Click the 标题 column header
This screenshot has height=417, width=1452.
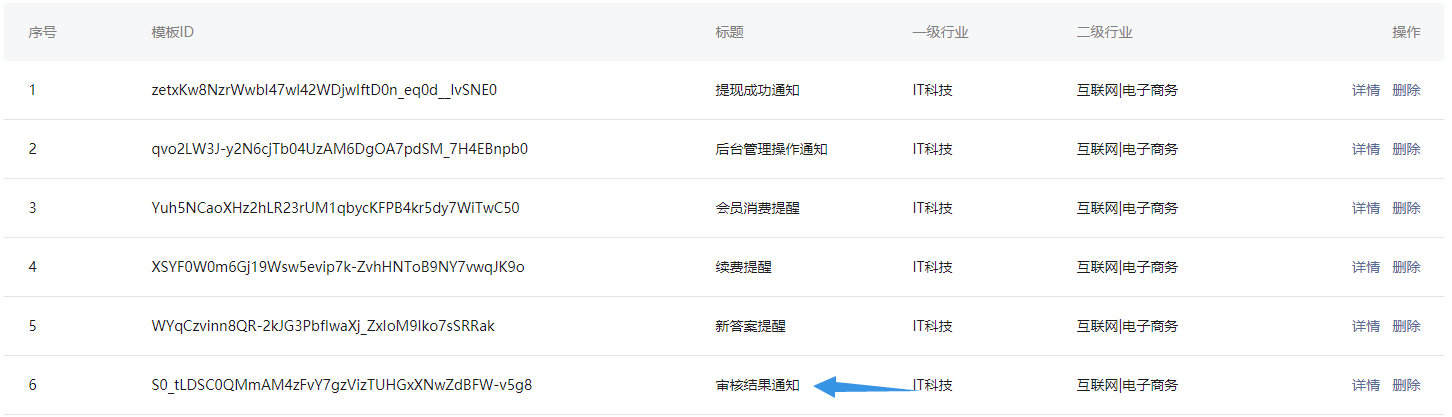(729, 32)
